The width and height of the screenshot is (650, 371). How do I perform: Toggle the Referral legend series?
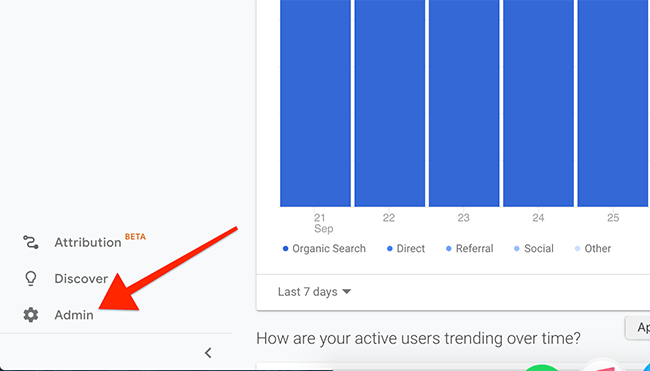(x=470, y=249)
